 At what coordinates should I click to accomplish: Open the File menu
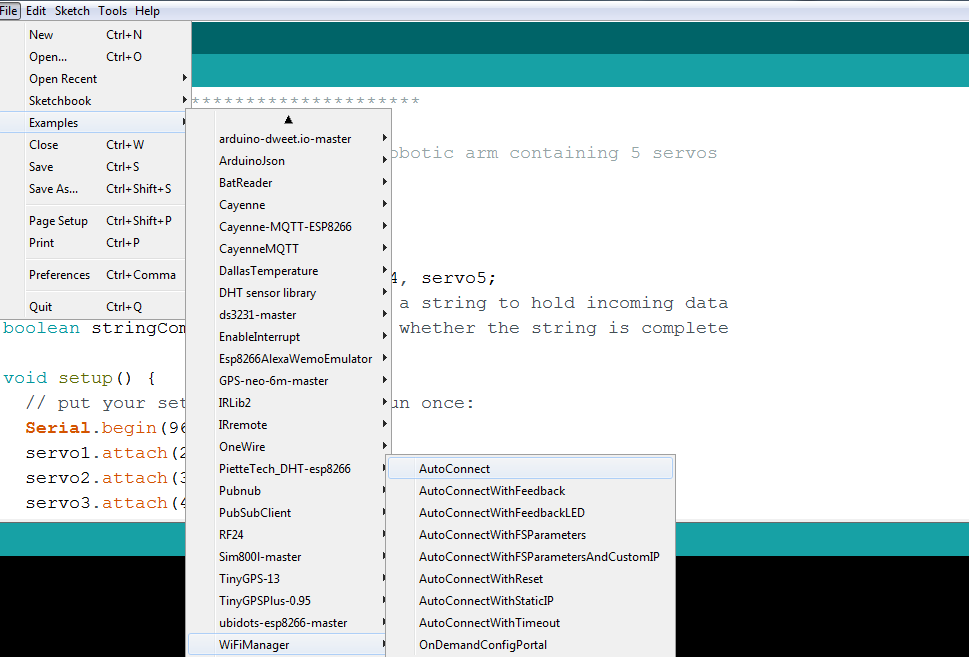click(x=9, y=11)
